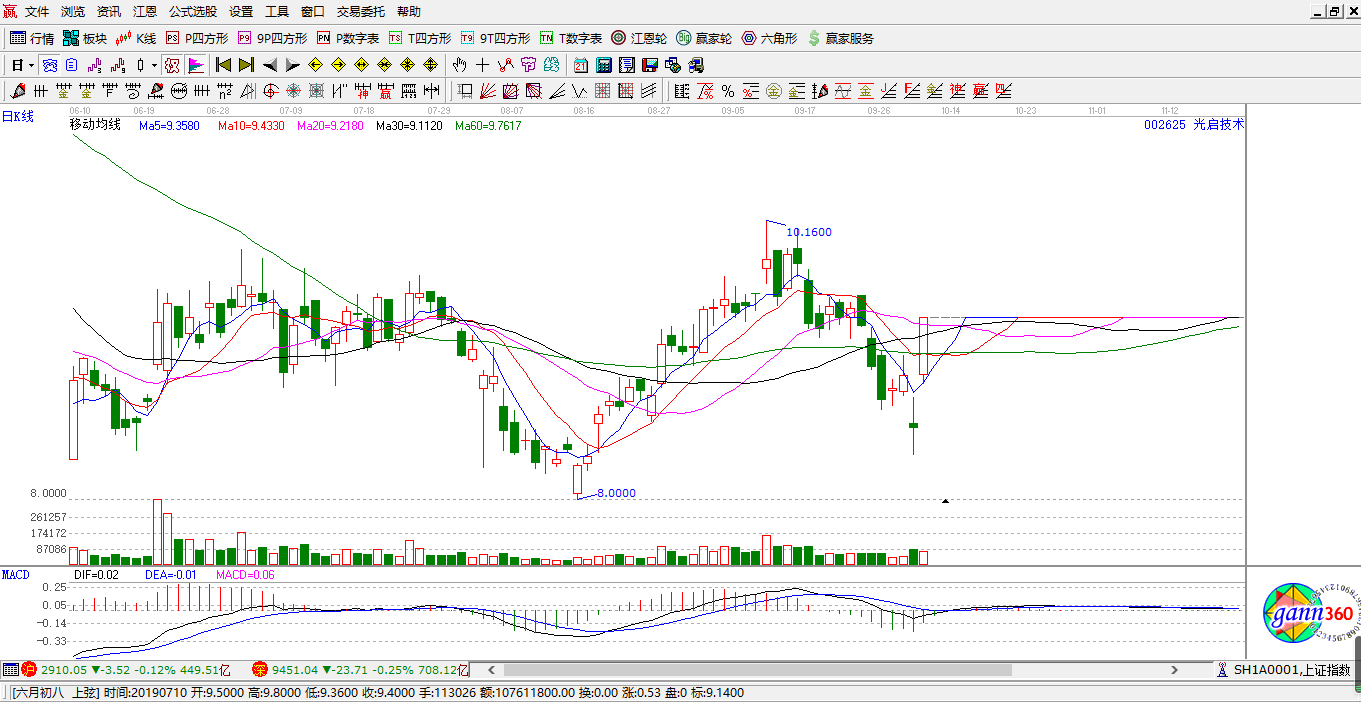Open the 资讯 menu
Viewport: 1361px width, 703px height.
pos(109,12)
